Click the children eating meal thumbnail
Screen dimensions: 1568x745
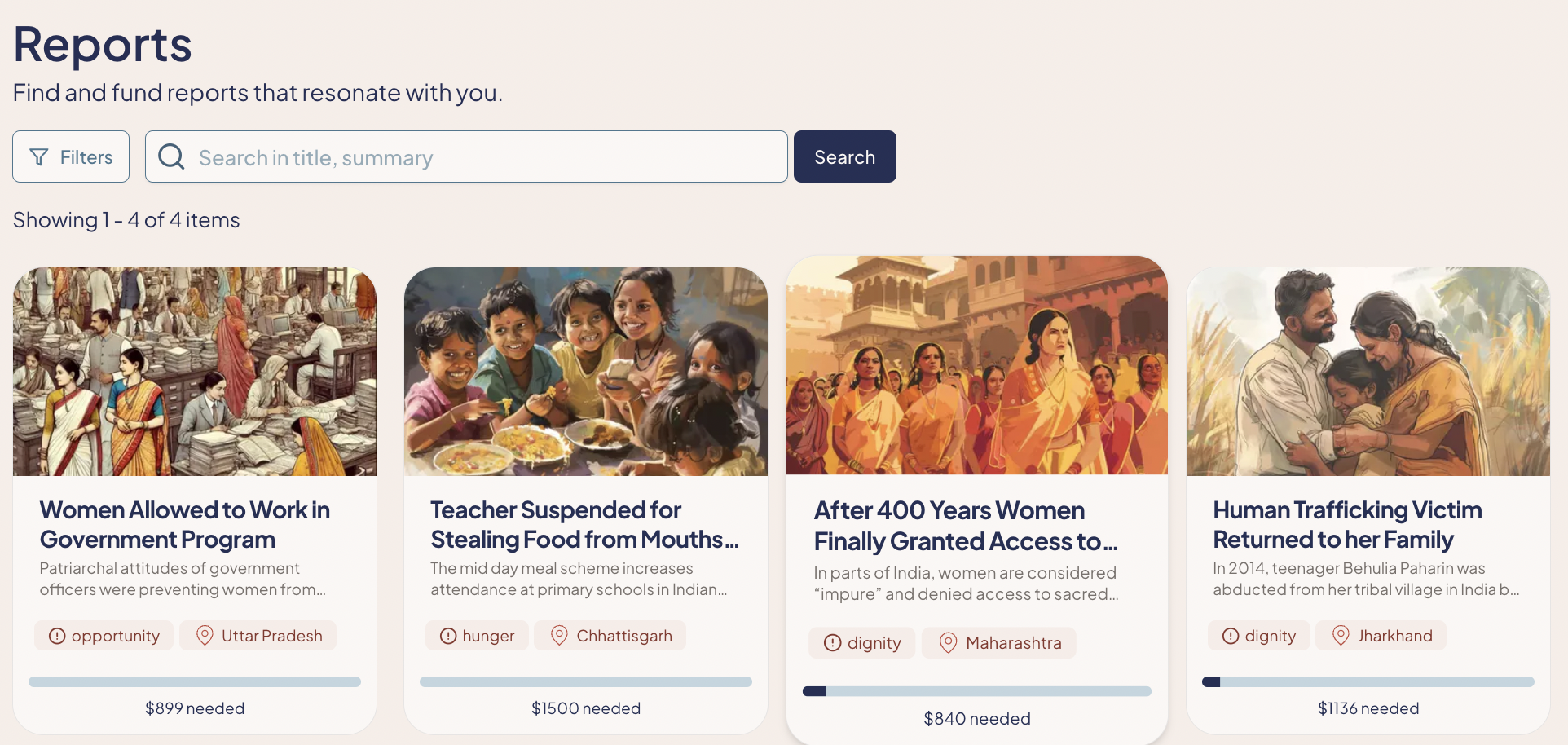coord(586,372)
